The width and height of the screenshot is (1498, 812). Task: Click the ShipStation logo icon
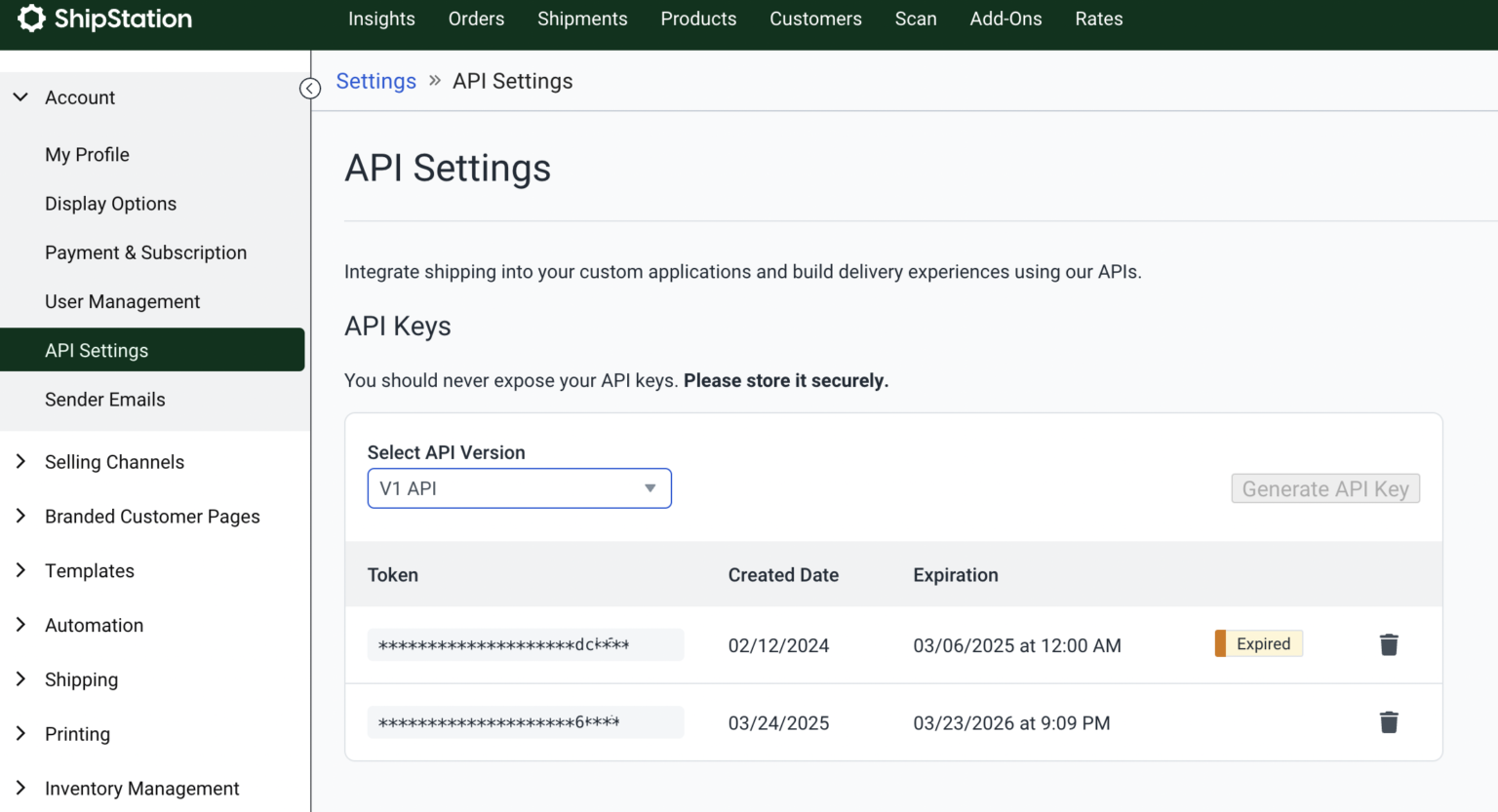(x=31, y=18)
